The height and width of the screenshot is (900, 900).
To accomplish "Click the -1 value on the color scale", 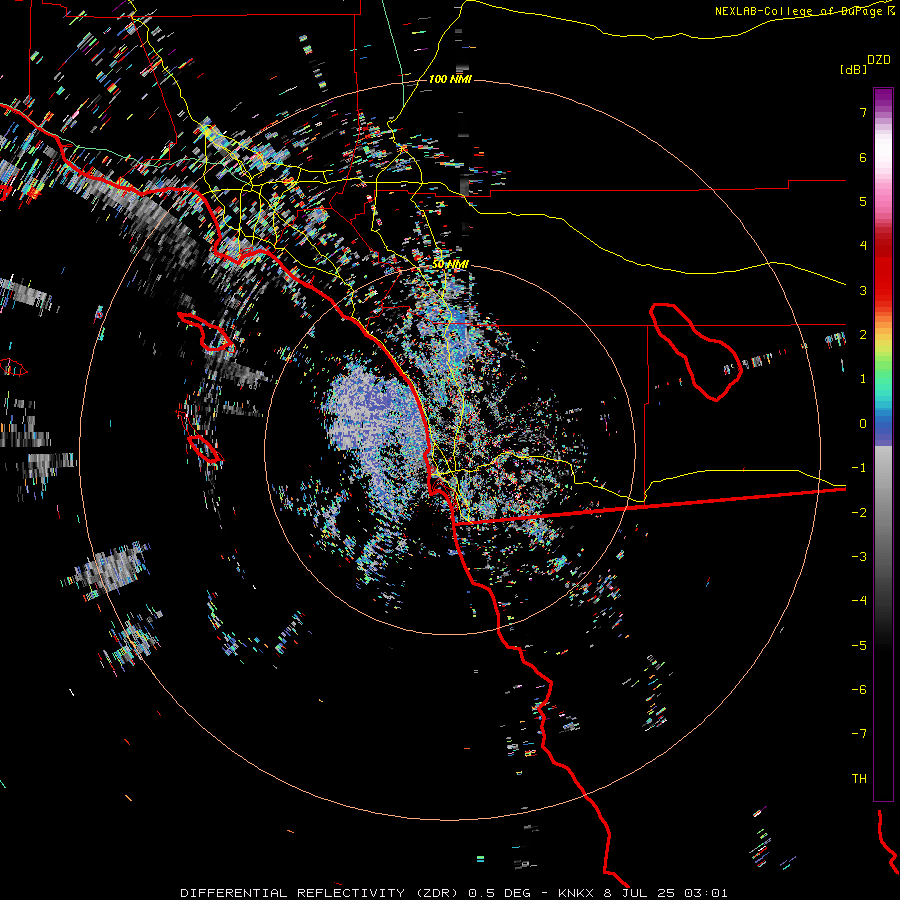I will pos(859,468).
